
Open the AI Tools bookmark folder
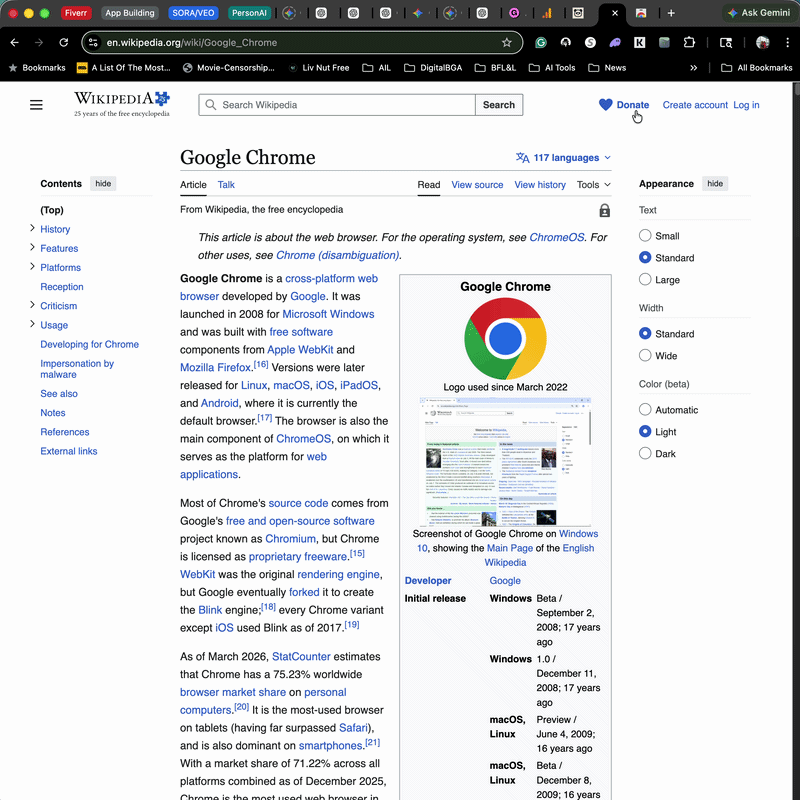point(552,68)
